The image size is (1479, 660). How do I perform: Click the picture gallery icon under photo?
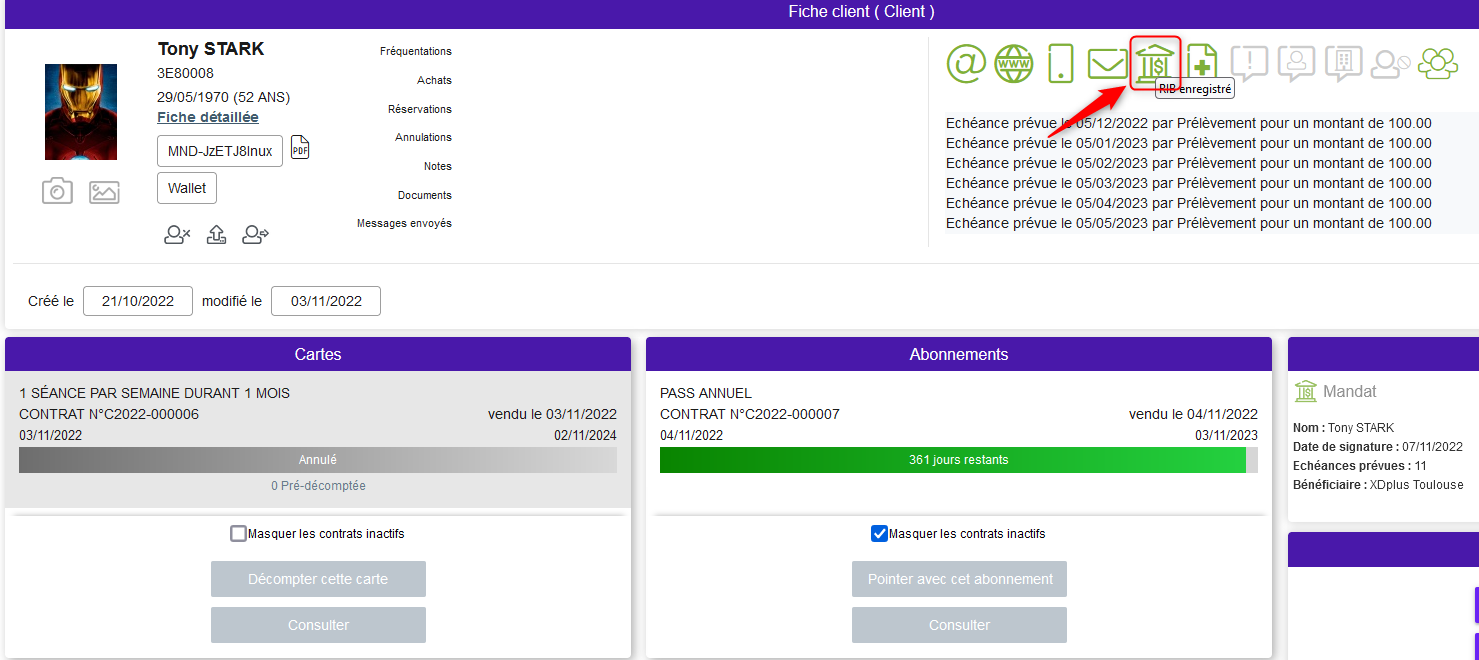pyautogui.click(x=104, y=192)
